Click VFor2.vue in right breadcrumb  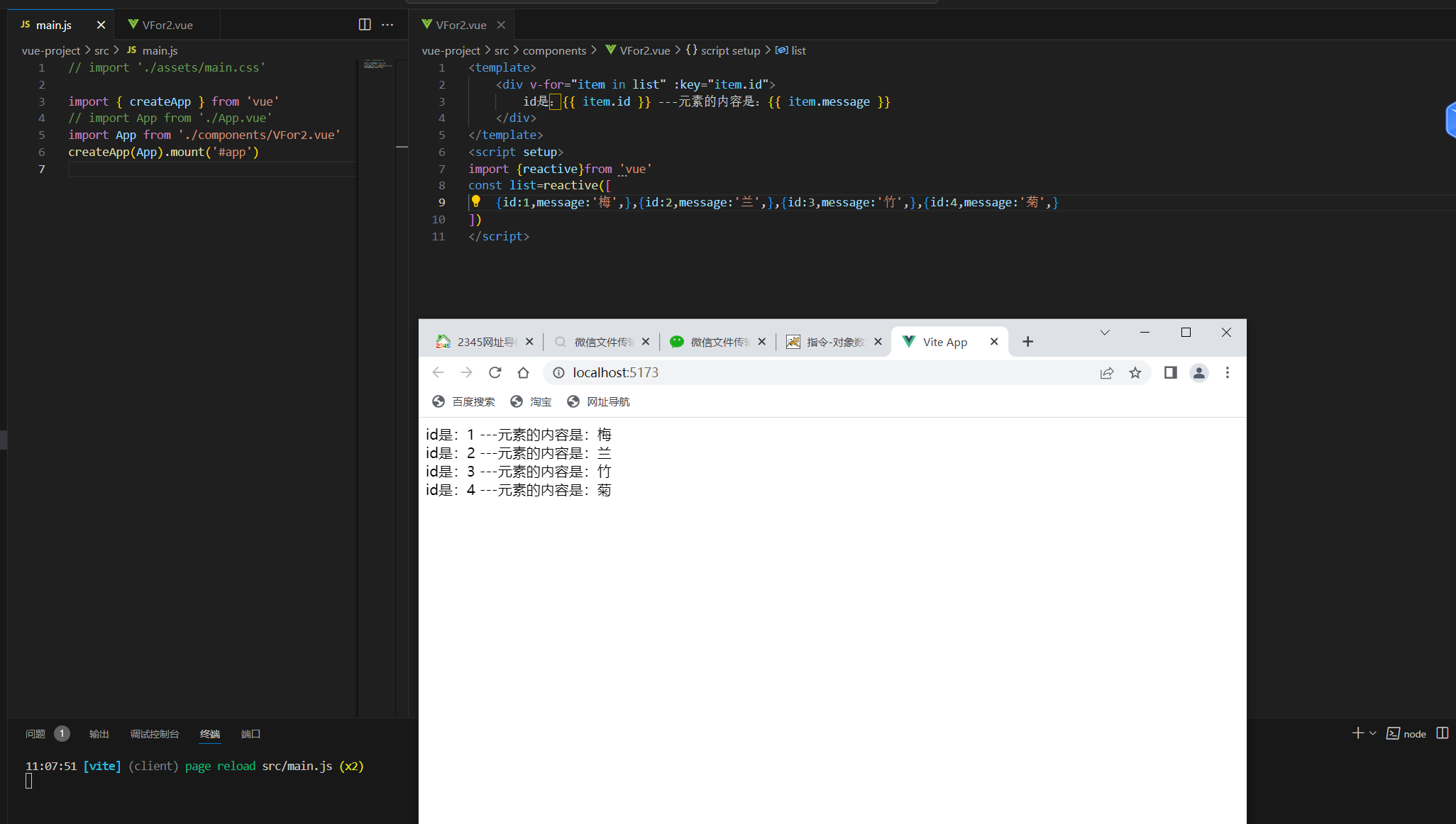point(644,50)
